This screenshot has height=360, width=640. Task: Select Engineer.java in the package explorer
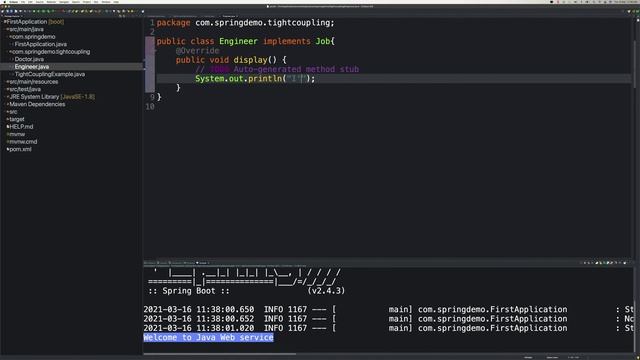click(31, 67)
